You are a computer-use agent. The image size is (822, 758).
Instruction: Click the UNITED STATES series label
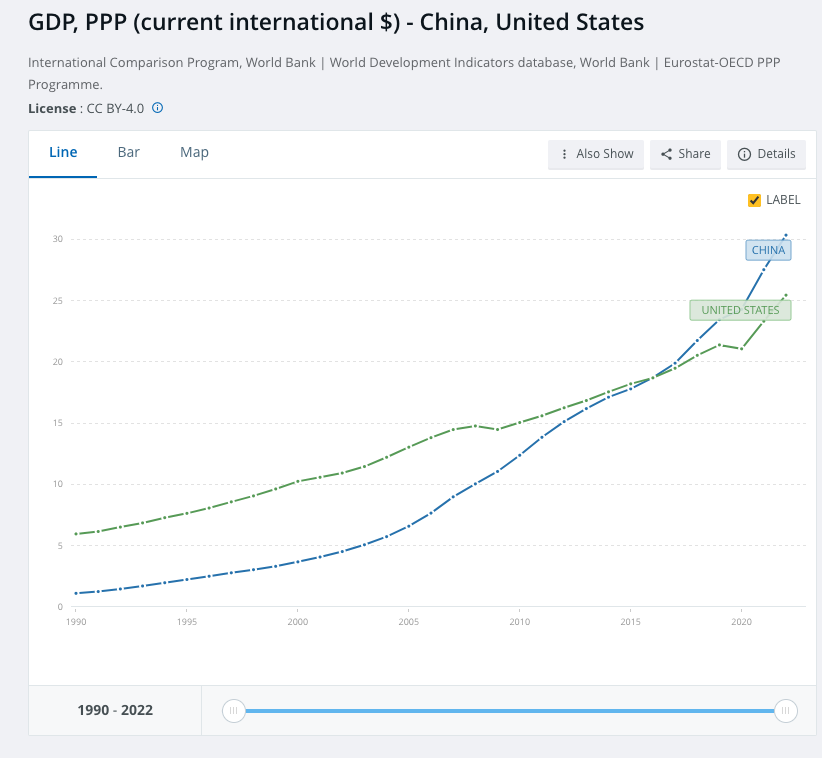click(x=740, y=310)
